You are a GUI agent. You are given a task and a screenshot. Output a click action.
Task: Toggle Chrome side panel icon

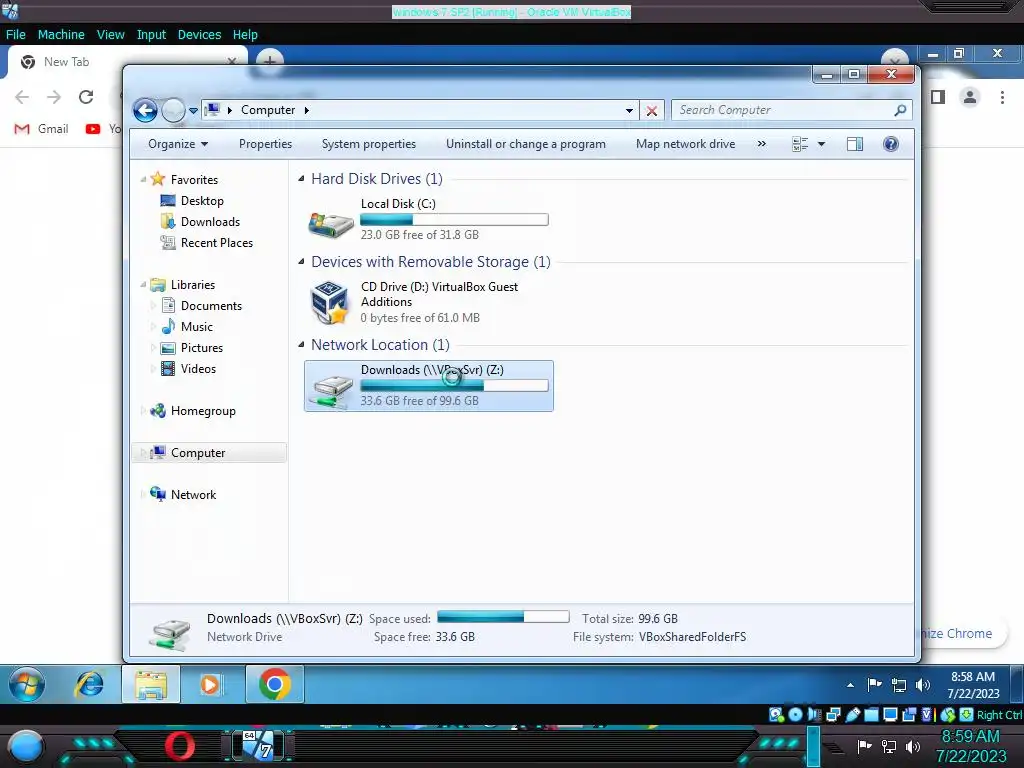tap(938, 97)
